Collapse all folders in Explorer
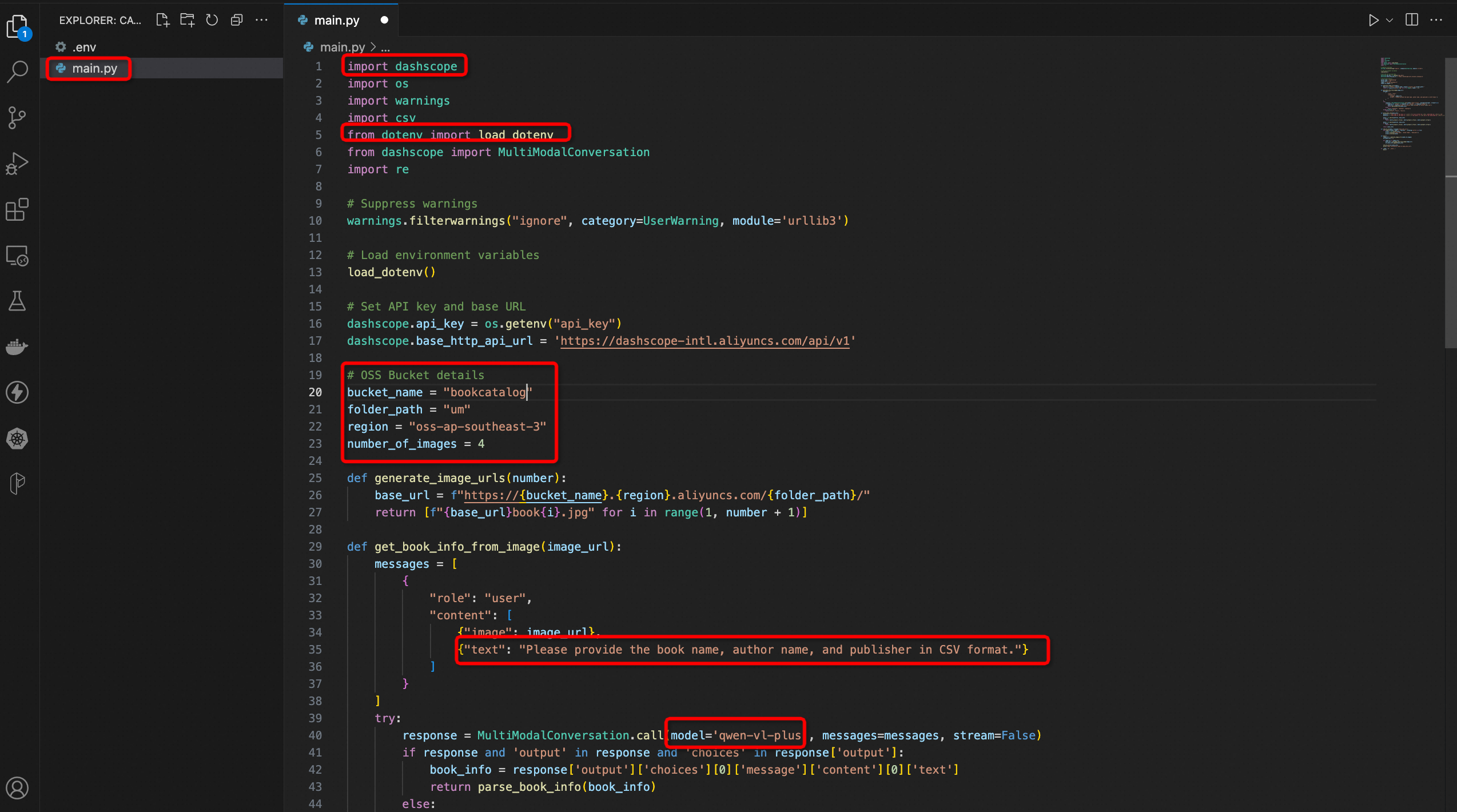Viewport: 1457px width, 812px height. [237, 20]
